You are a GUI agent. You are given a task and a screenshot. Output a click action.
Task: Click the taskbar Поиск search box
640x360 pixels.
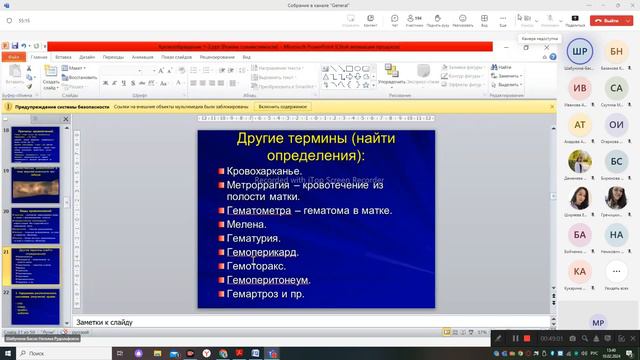tap(64, 353)
